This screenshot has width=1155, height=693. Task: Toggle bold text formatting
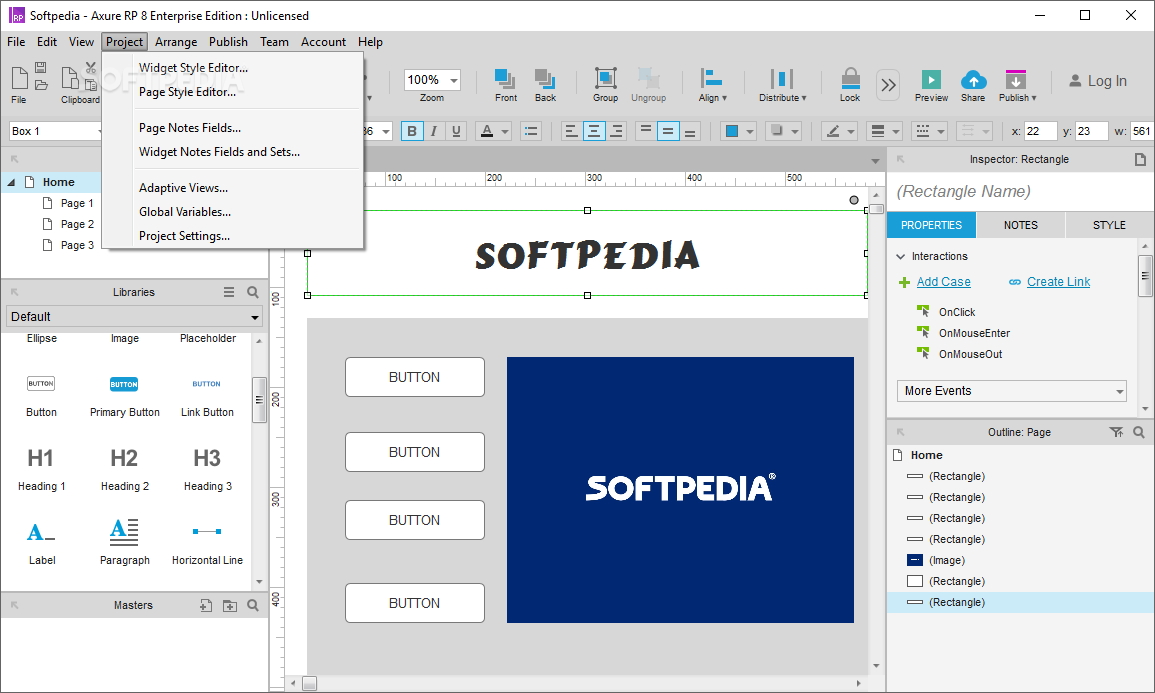(412, 131)
